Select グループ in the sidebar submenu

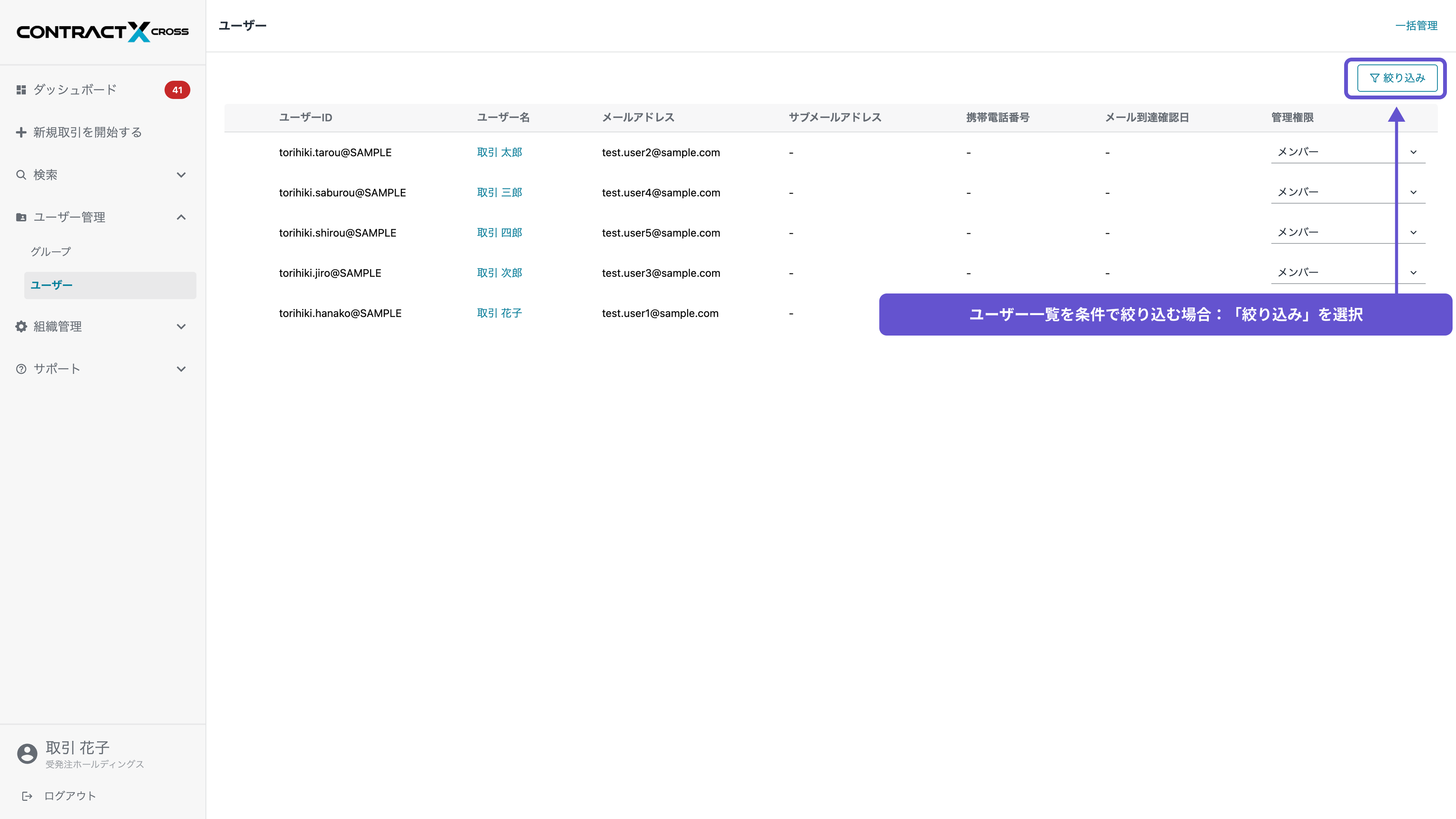51,251
